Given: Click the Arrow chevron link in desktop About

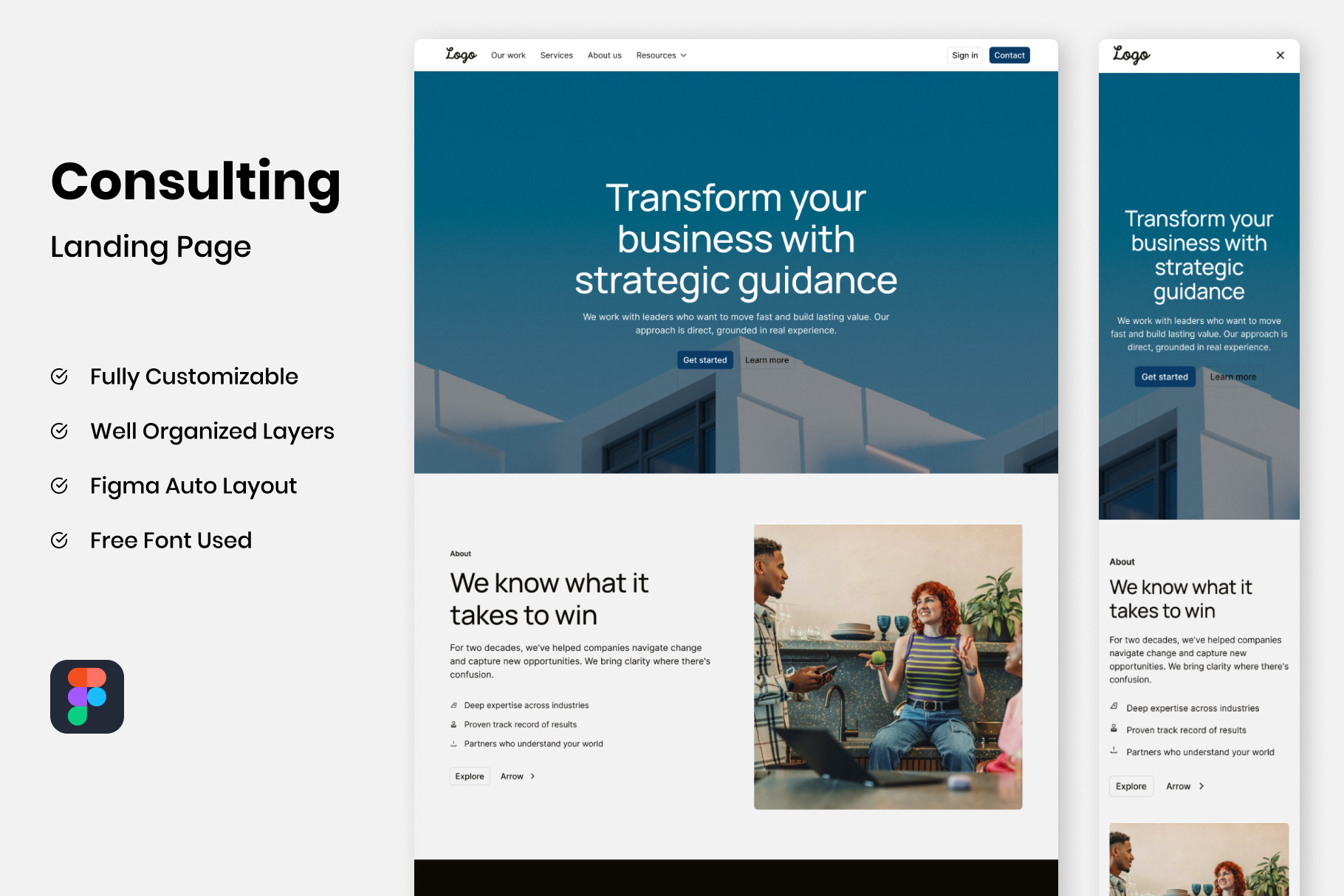Looking at the screenshot, I should point(518,776).
